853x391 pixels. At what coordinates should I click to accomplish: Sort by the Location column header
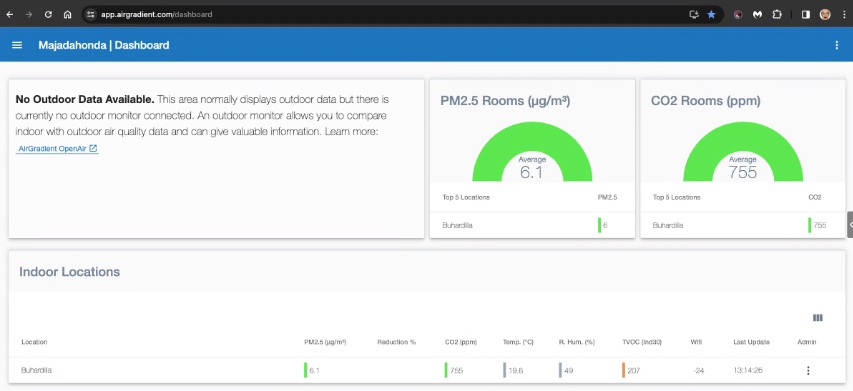pos(34,342)
